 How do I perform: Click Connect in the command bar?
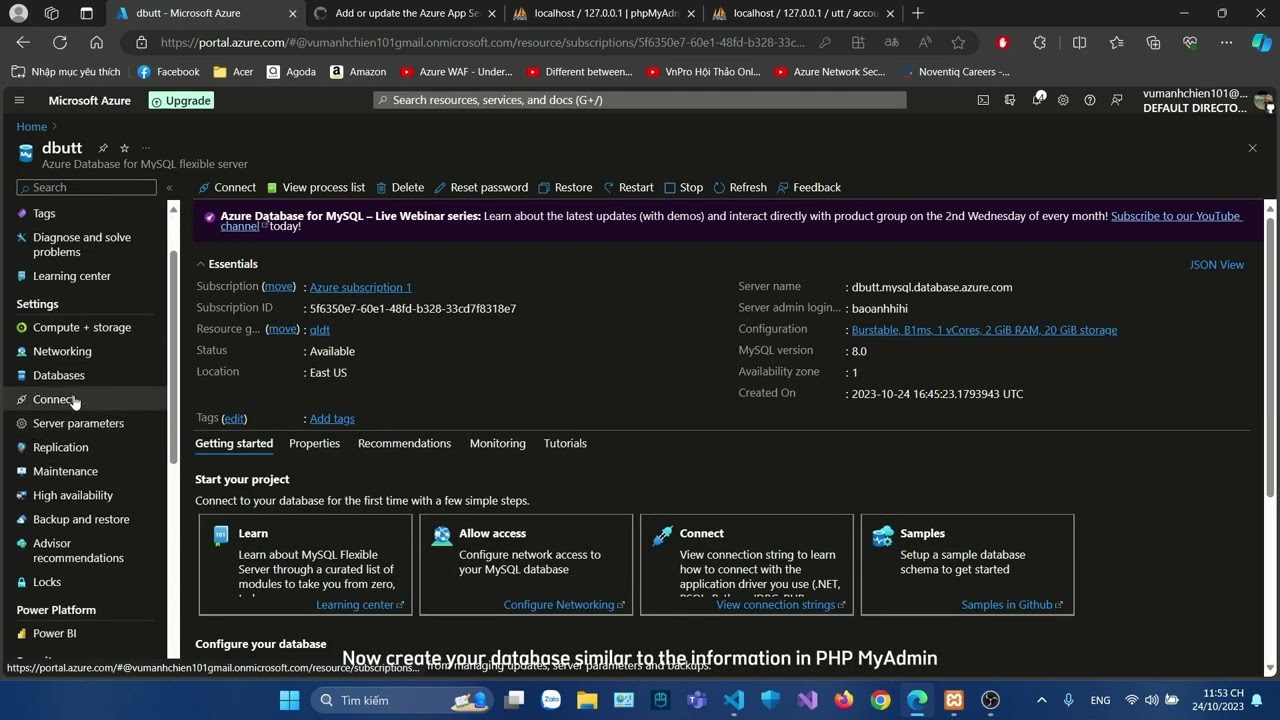click(227, 187)
